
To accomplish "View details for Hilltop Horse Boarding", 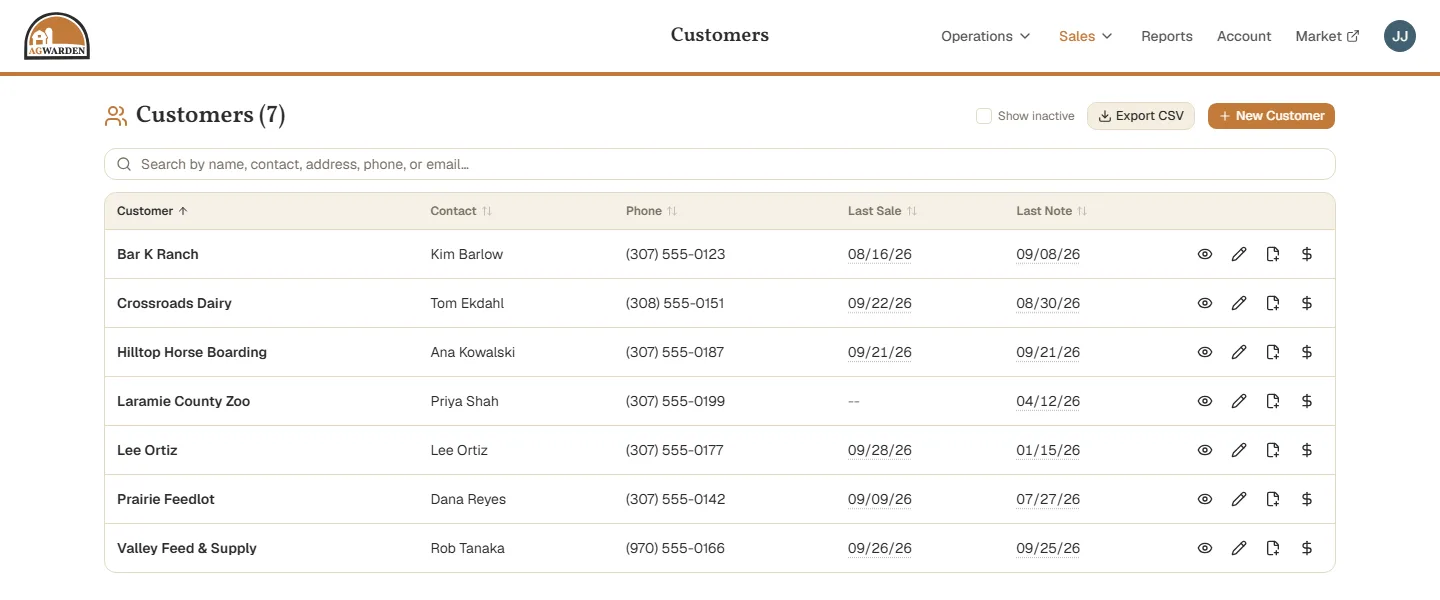I will click(x=1205, y=352).
